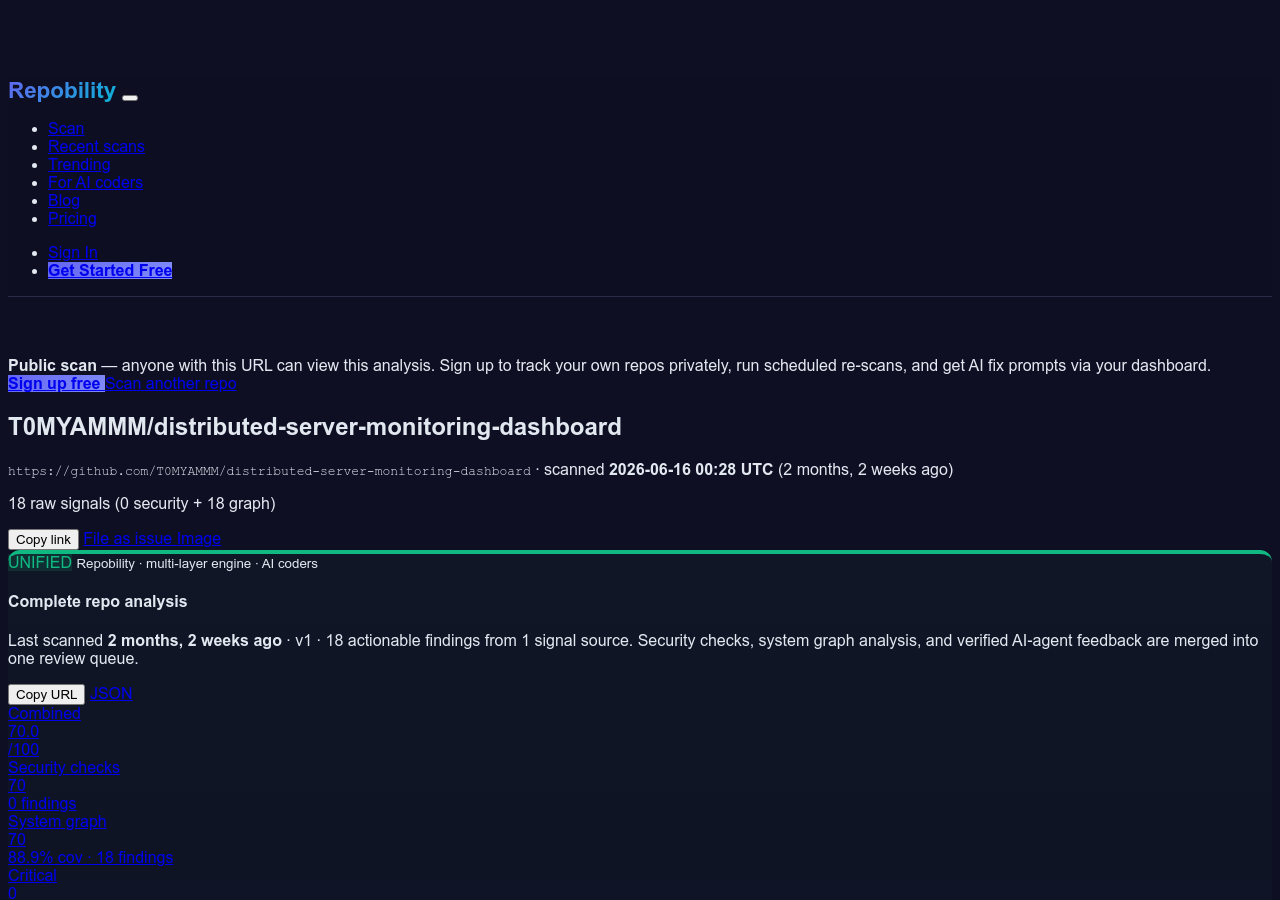Click the scanned date 2026-06-16 00:28 UTC
This screenshot has height=900, width=1280.
click(x=691, y=469)
